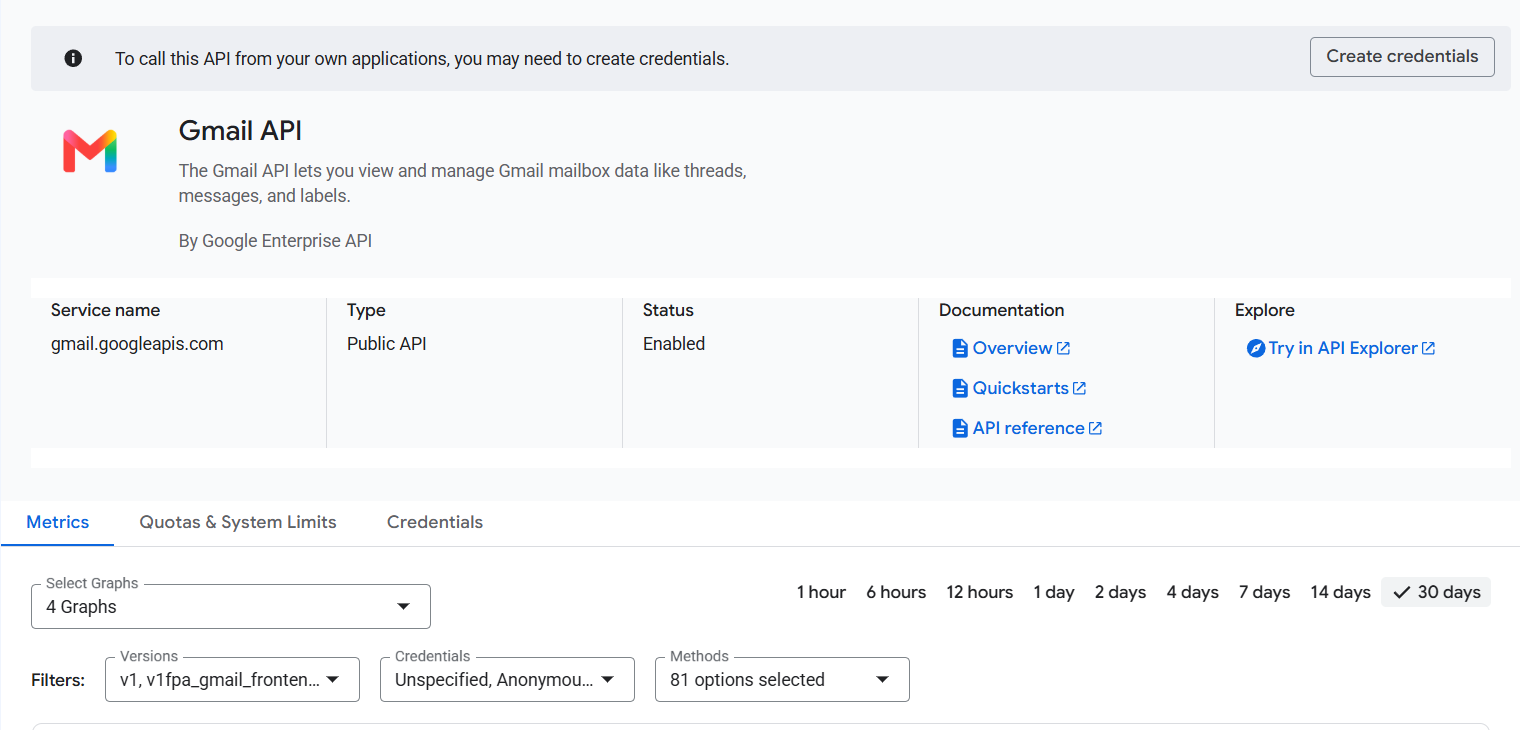1520x730 pixels.
Task: Click the Explore column heading
Action: click(x=1265, y=310)
